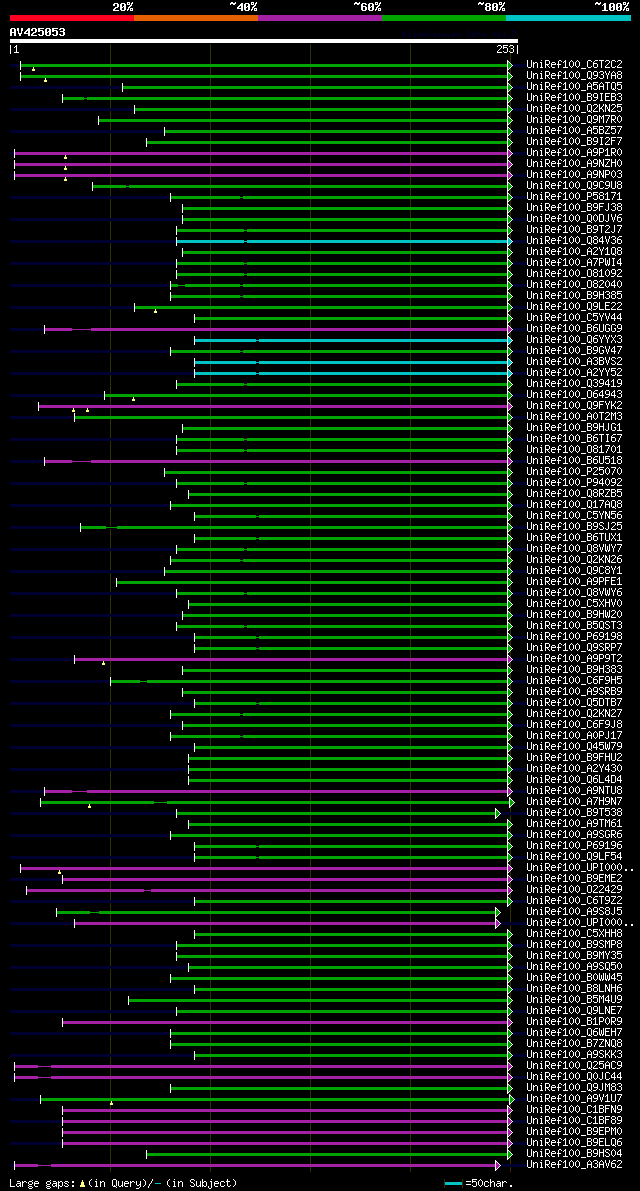Click the cyan alignment bar for Q84V36
The height and width of the screenshot is (1191, 640).
pos(345,241)
